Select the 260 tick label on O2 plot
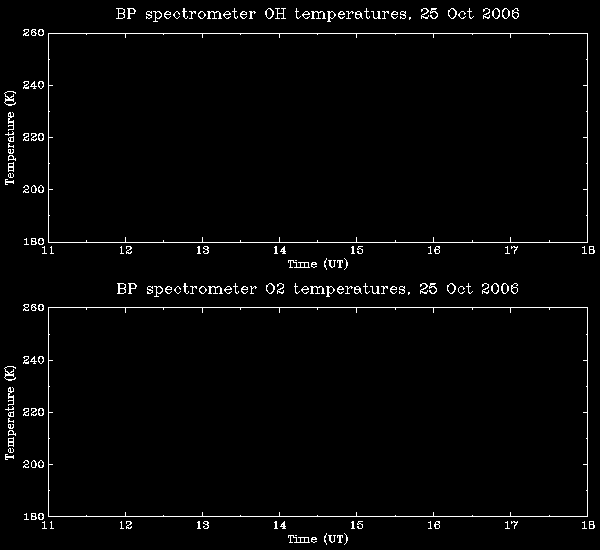Viewport: 600px width, 550px height. click(34, 308)
